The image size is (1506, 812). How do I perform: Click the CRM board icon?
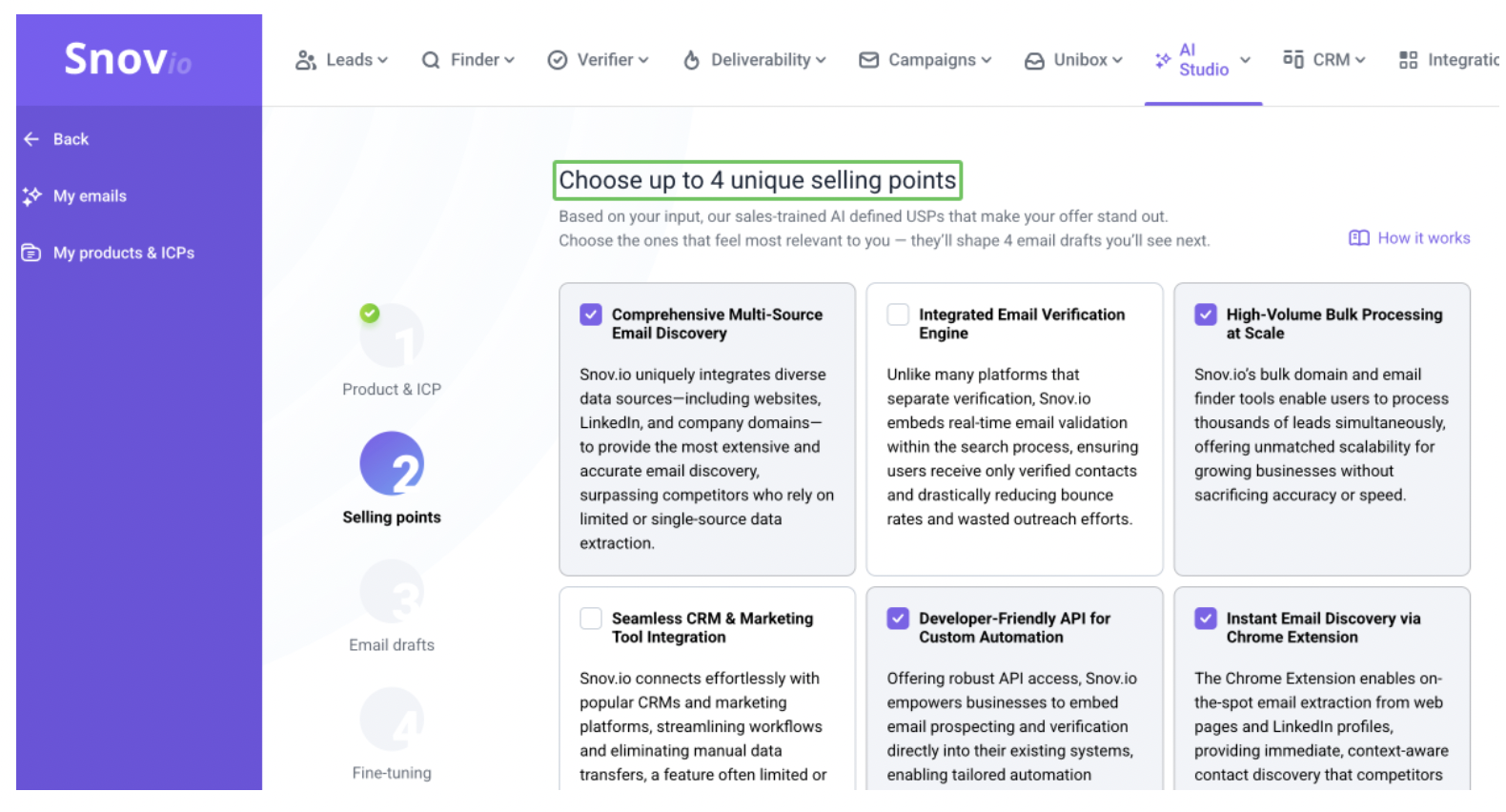click(x=1293, y=59)
